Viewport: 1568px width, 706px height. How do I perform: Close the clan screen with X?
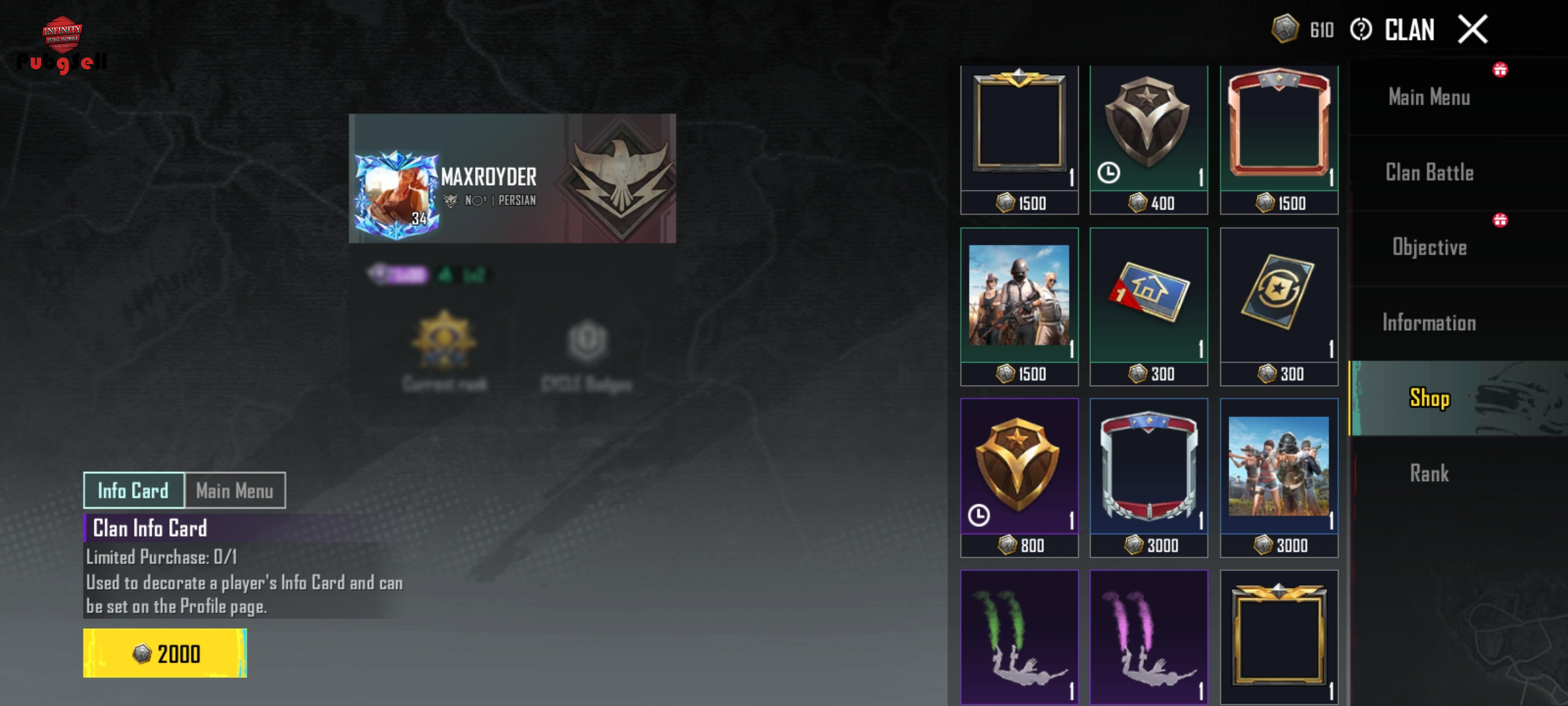pos(1473,29)
